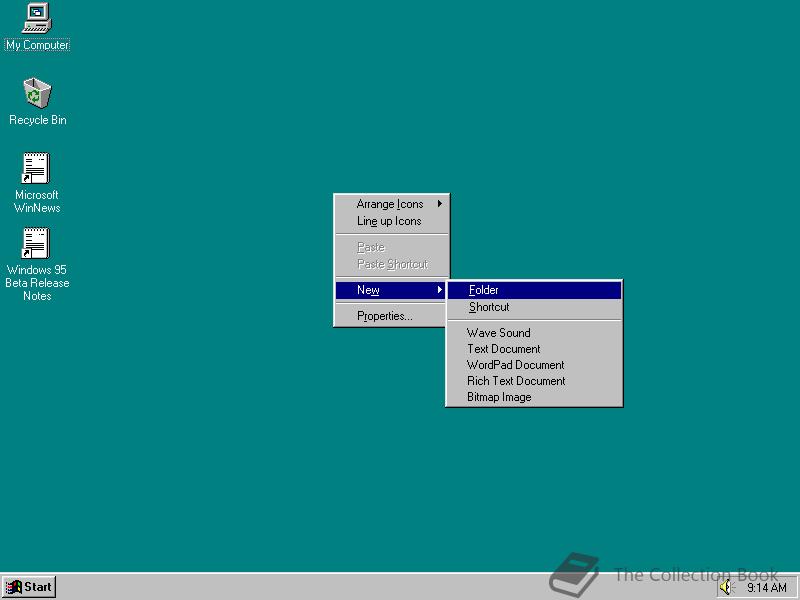
Task: Click the greyed-out Paste entry
Action: click(392, 247)
